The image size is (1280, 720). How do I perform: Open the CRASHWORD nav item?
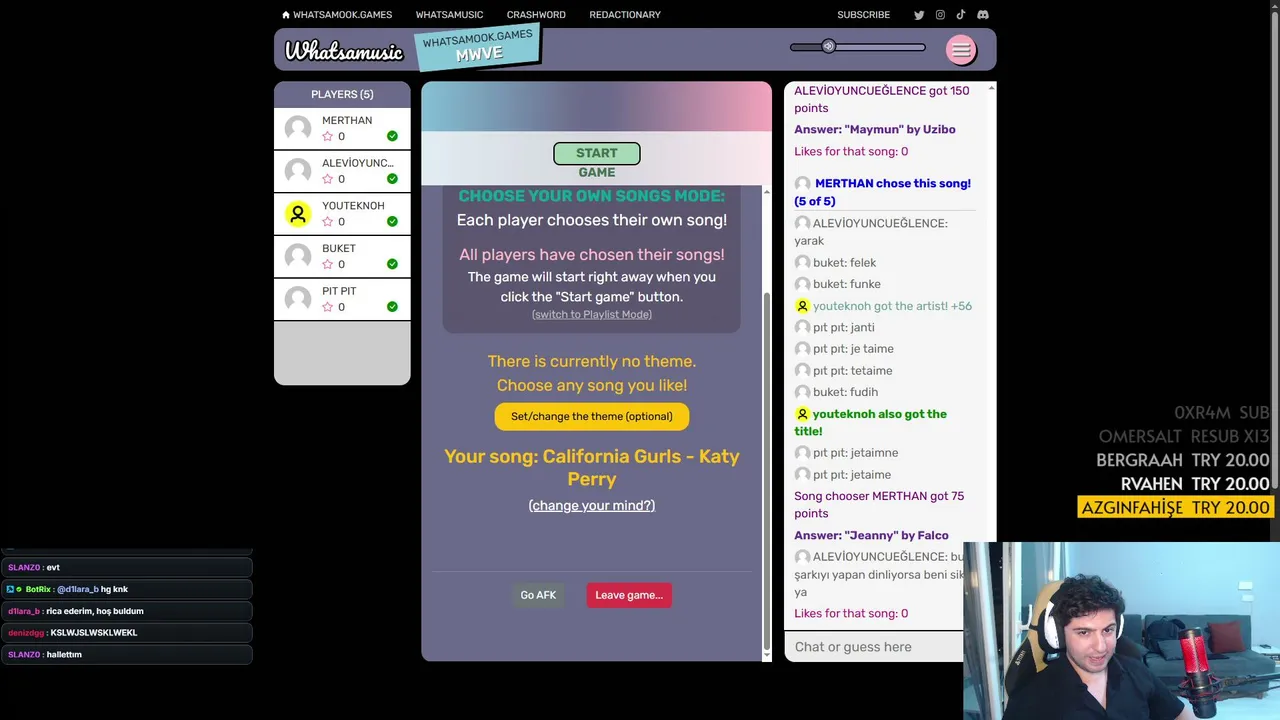(x=536, y=15)
